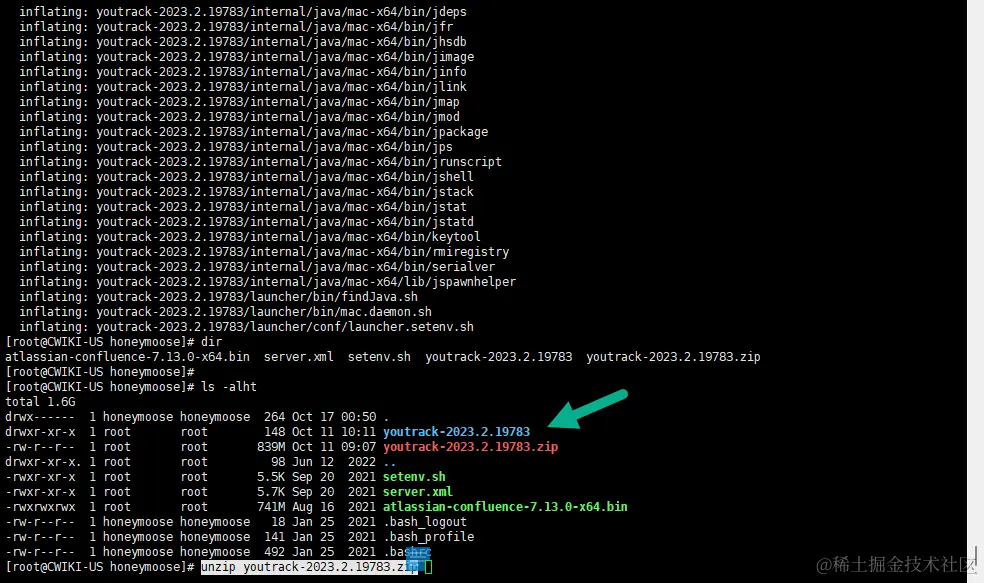Click the 839M file size value
The height and width of the screenshot is (583, 984).
tap(271, 447)
